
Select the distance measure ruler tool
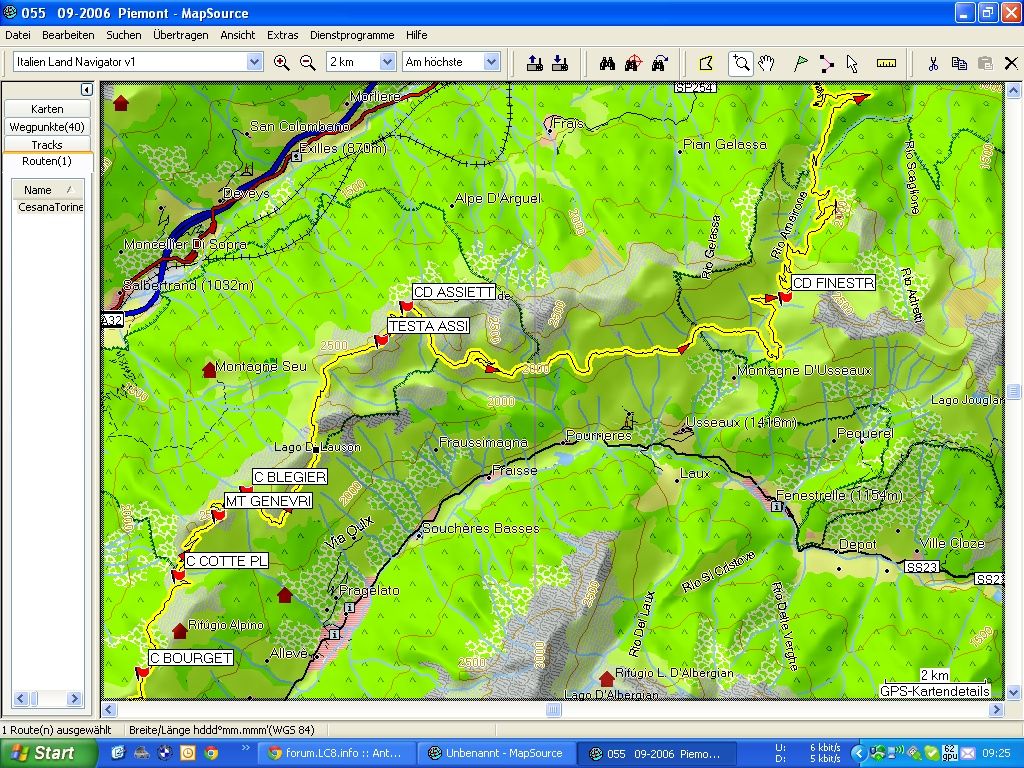(886, 62)
